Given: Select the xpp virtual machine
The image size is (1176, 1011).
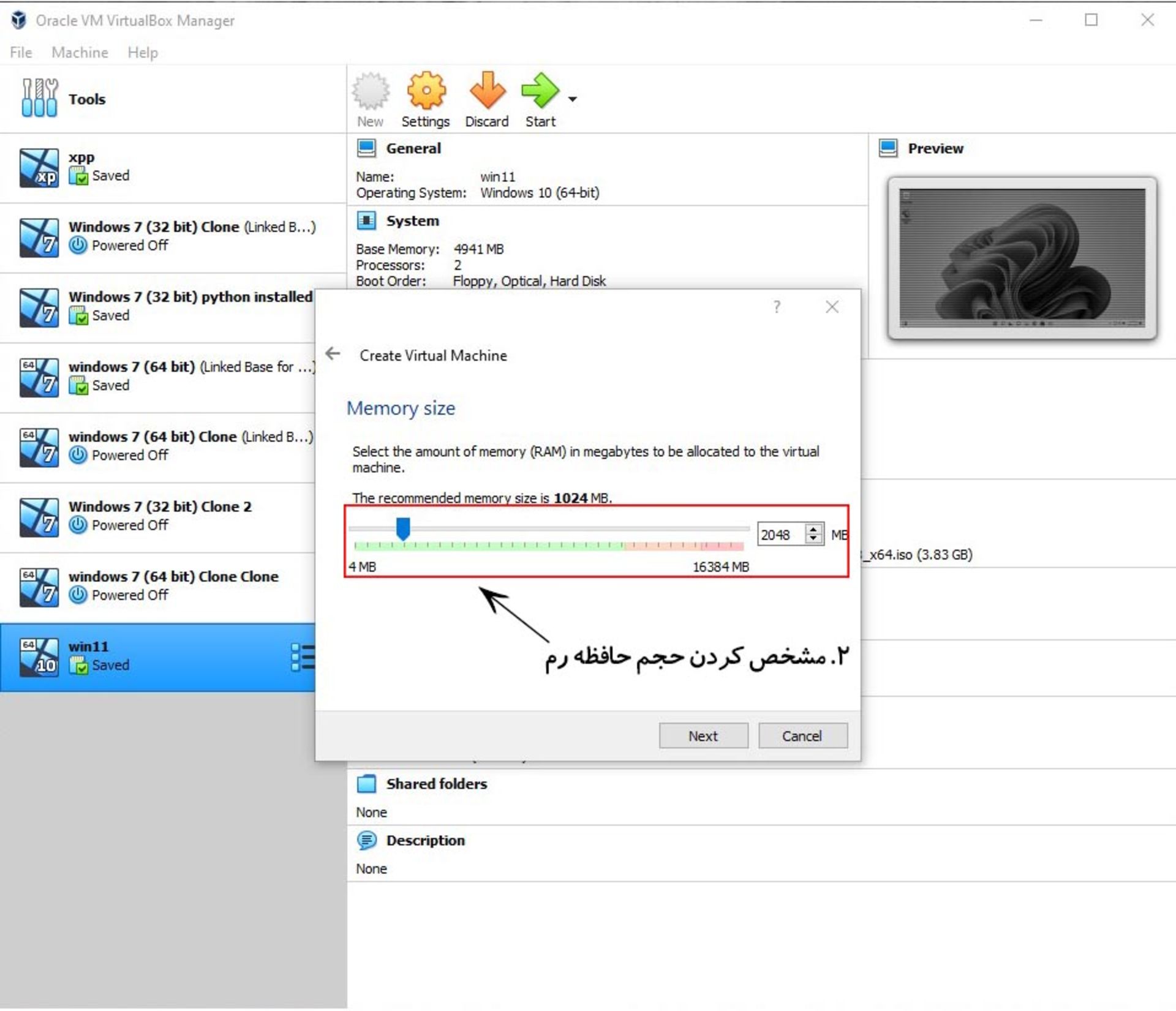Looking at the screenshot, I should (x=173, y=168).
